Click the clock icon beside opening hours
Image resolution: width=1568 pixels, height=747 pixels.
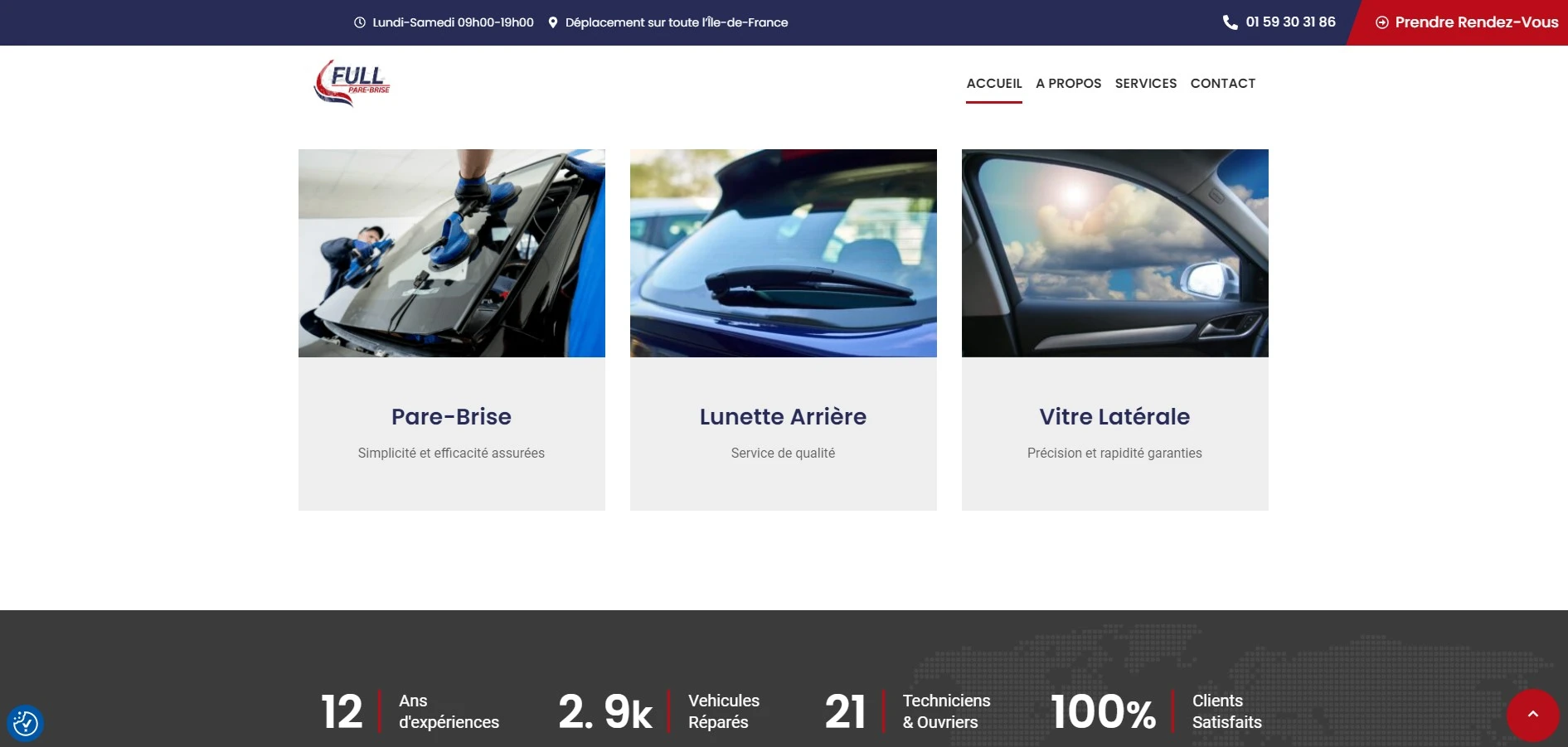(x=360, y=22)
